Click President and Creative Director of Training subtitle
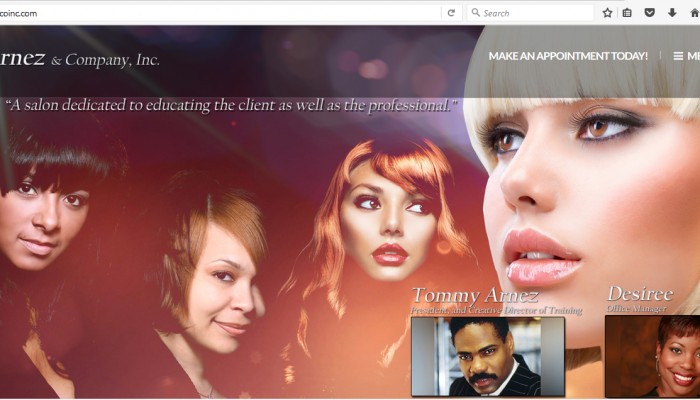This screenshot has height=400, width=700. pos(496,310)
